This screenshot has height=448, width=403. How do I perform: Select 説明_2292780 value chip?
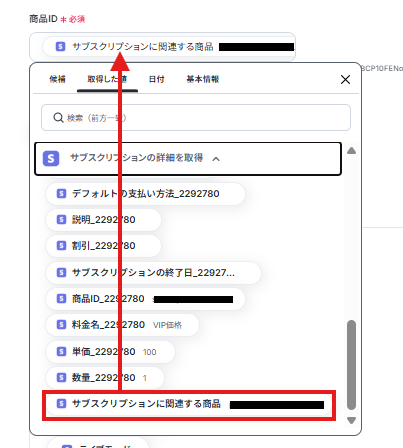(103, 220)
